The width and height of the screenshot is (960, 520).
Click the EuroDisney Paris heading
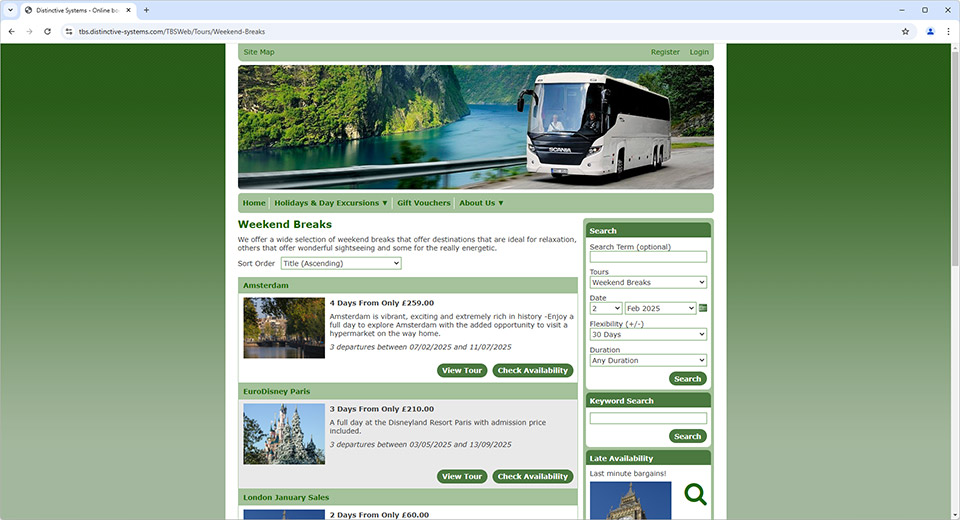click(x=276, y=391)
